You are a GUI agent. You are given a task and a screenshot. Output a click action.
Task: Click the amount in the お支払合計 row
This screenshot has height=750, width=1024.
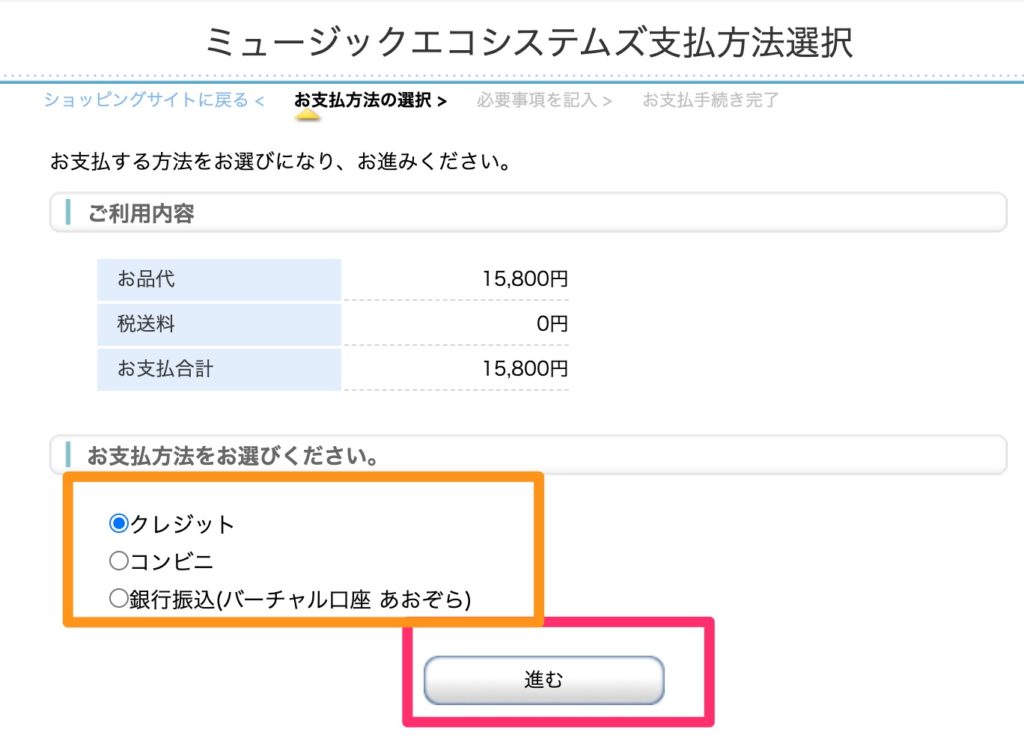[524, 369]
